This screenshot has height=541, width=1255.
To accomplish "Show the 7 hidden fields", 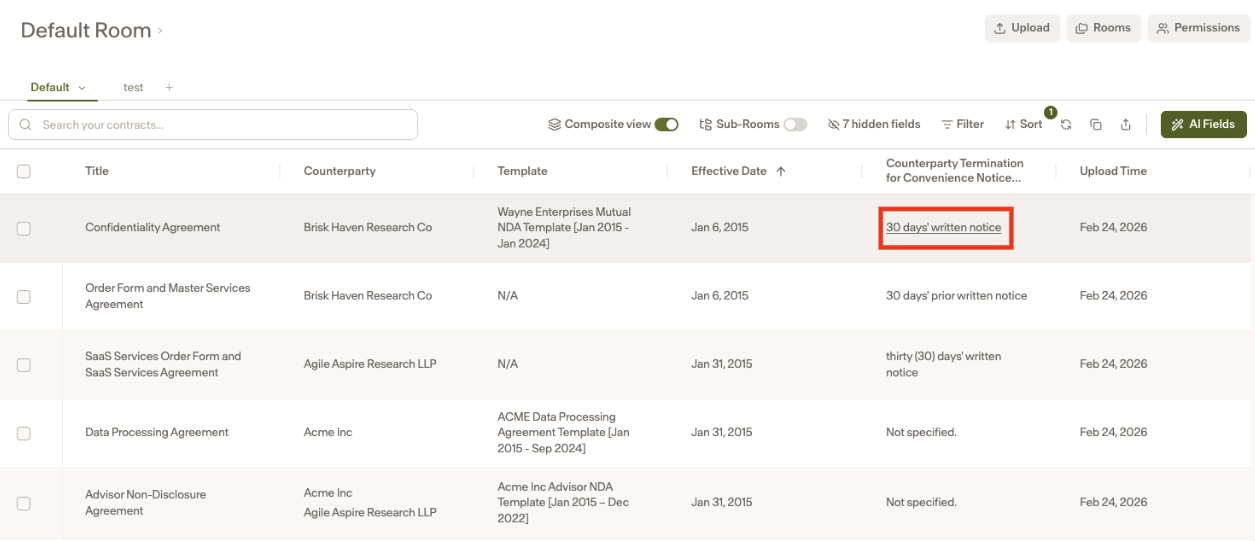I will pos(874,124).
